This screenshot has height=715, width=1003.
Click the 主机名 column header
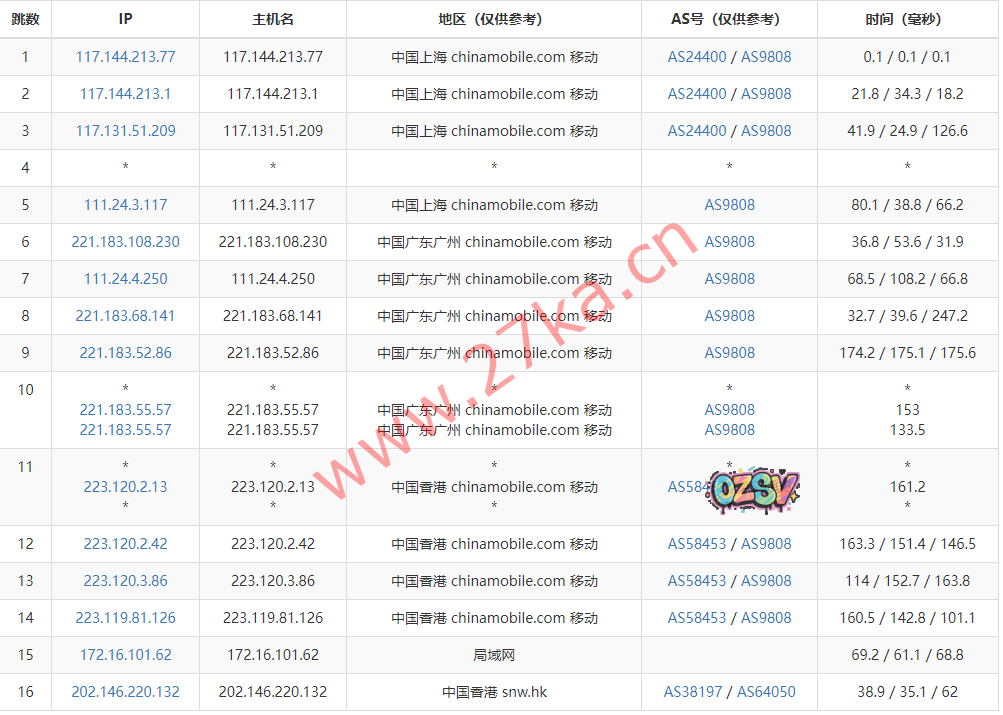[x=273, y=19]
